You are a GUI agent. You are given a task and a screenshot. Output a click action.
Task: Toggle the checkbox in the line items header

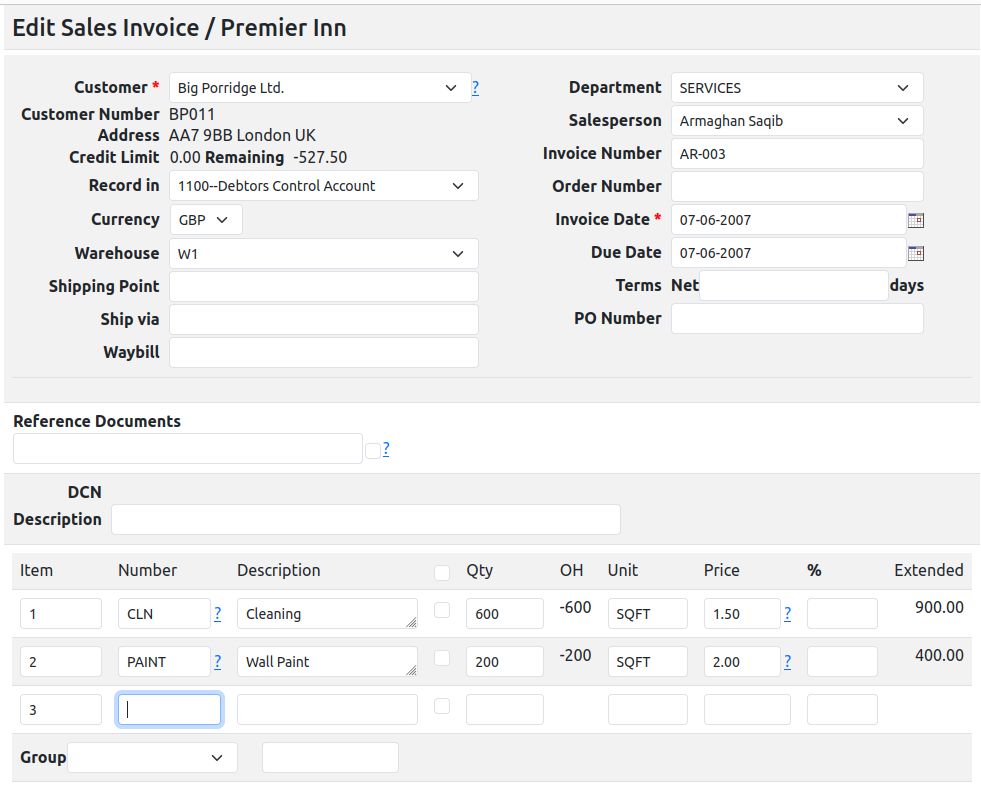coord(442,572)
